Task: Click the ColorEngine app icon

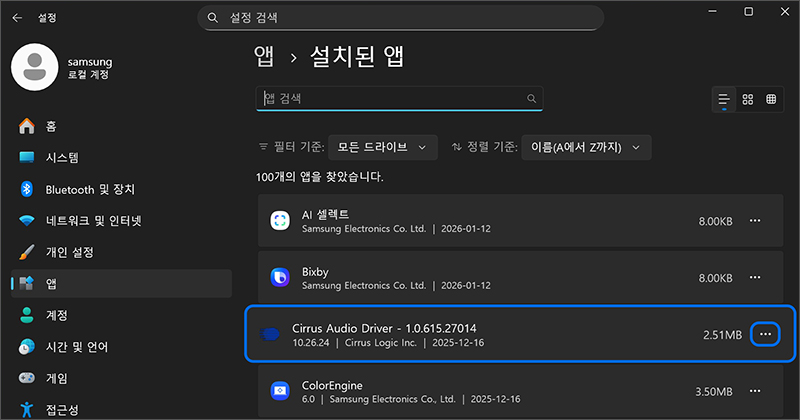Action: pyautogui.click(x=280, y=391)
